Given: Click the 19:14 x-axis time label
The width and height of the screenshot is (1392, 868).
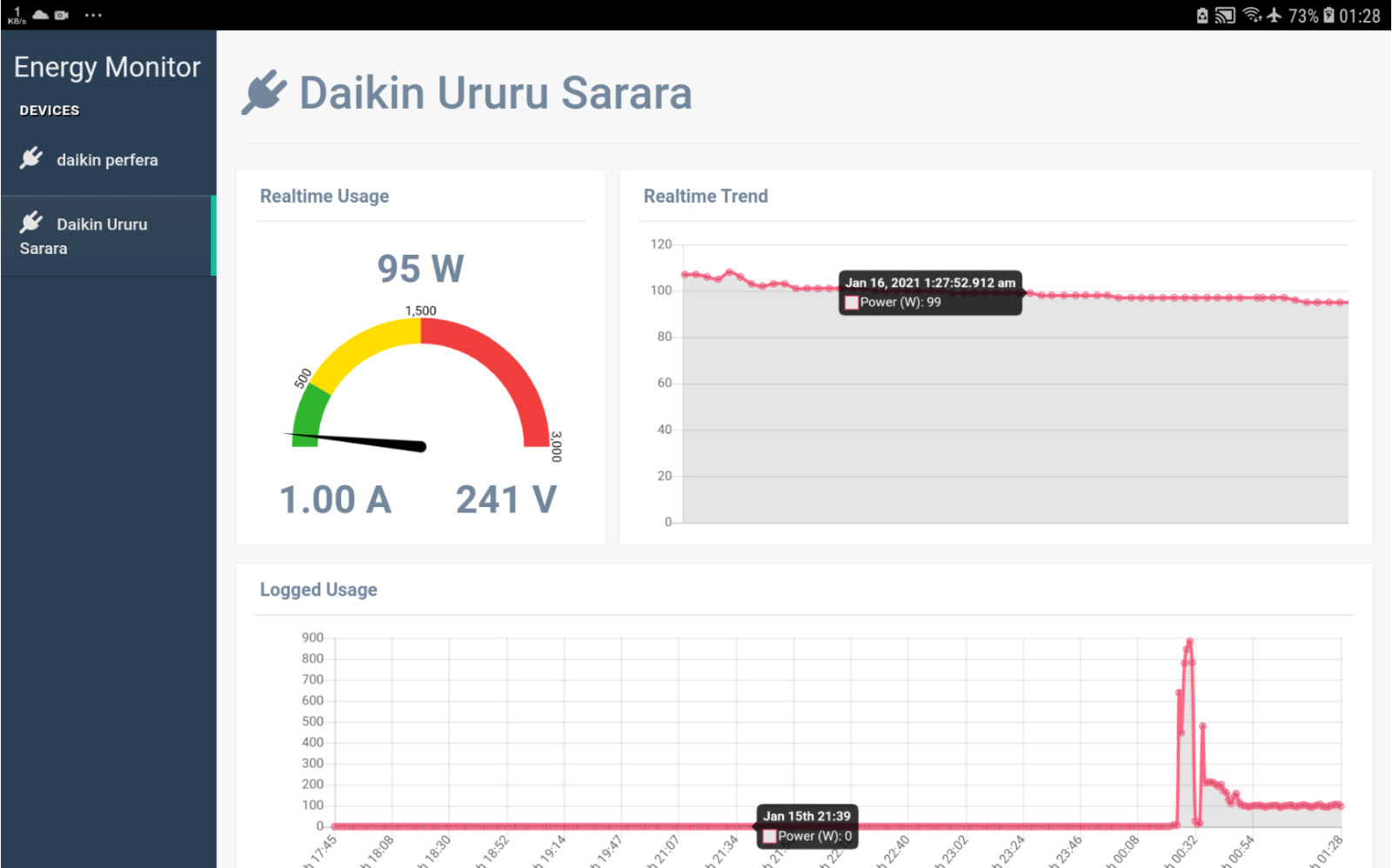Looking at the screenshot, I should [x=550, y=851].
